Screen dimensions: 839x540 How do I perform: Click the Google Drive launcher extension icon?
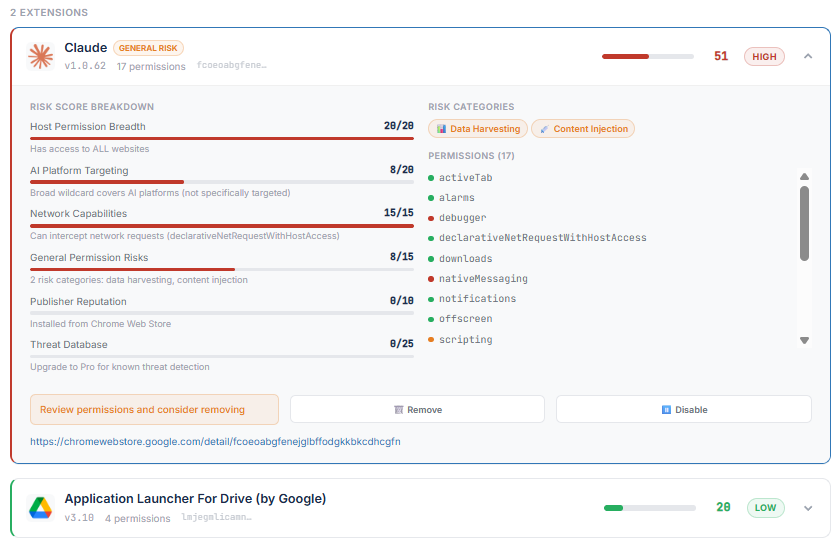[41, 507]
